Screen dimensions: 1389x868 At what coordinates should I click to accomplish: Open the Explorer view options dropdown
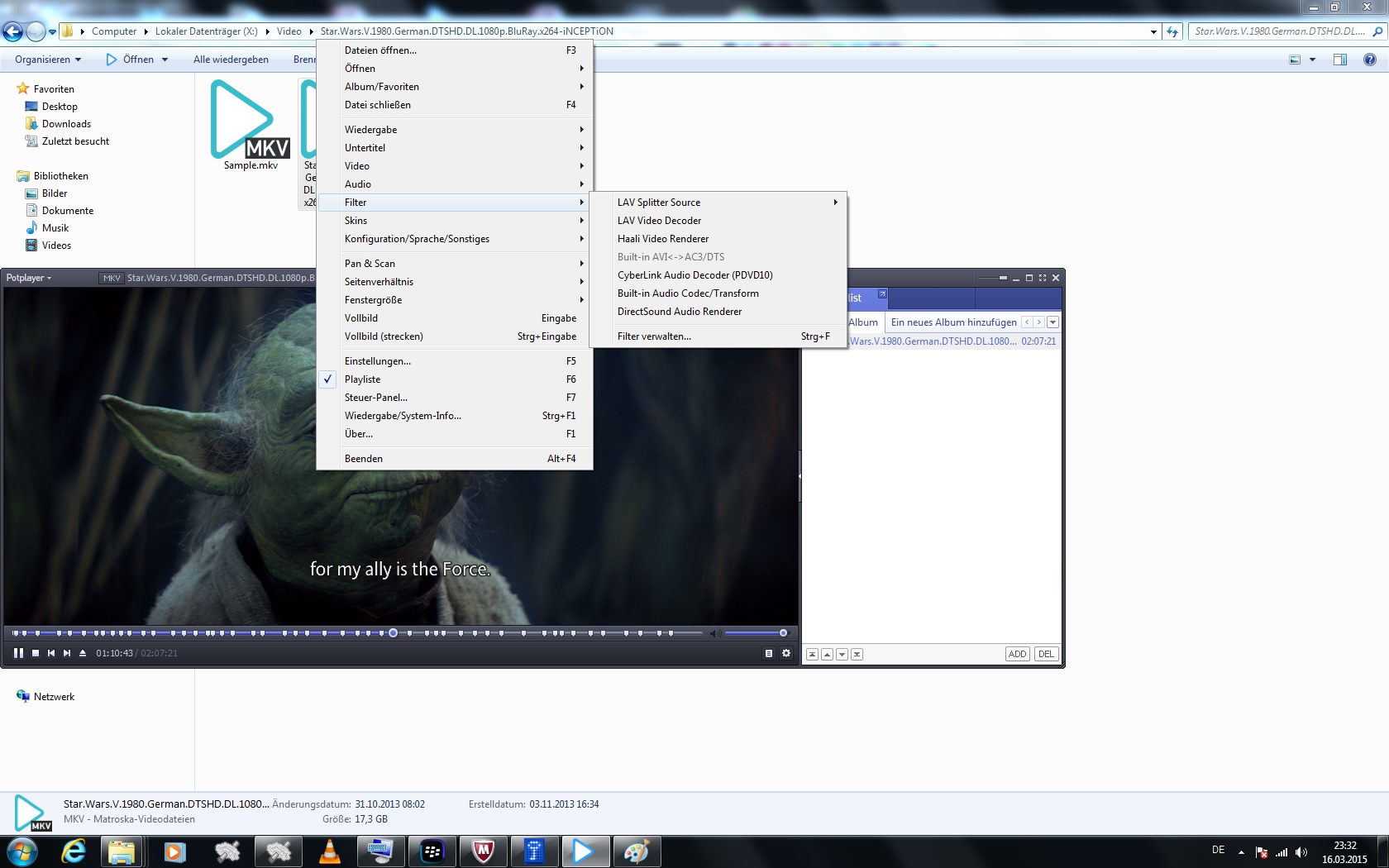click(x=1313, y=60)
